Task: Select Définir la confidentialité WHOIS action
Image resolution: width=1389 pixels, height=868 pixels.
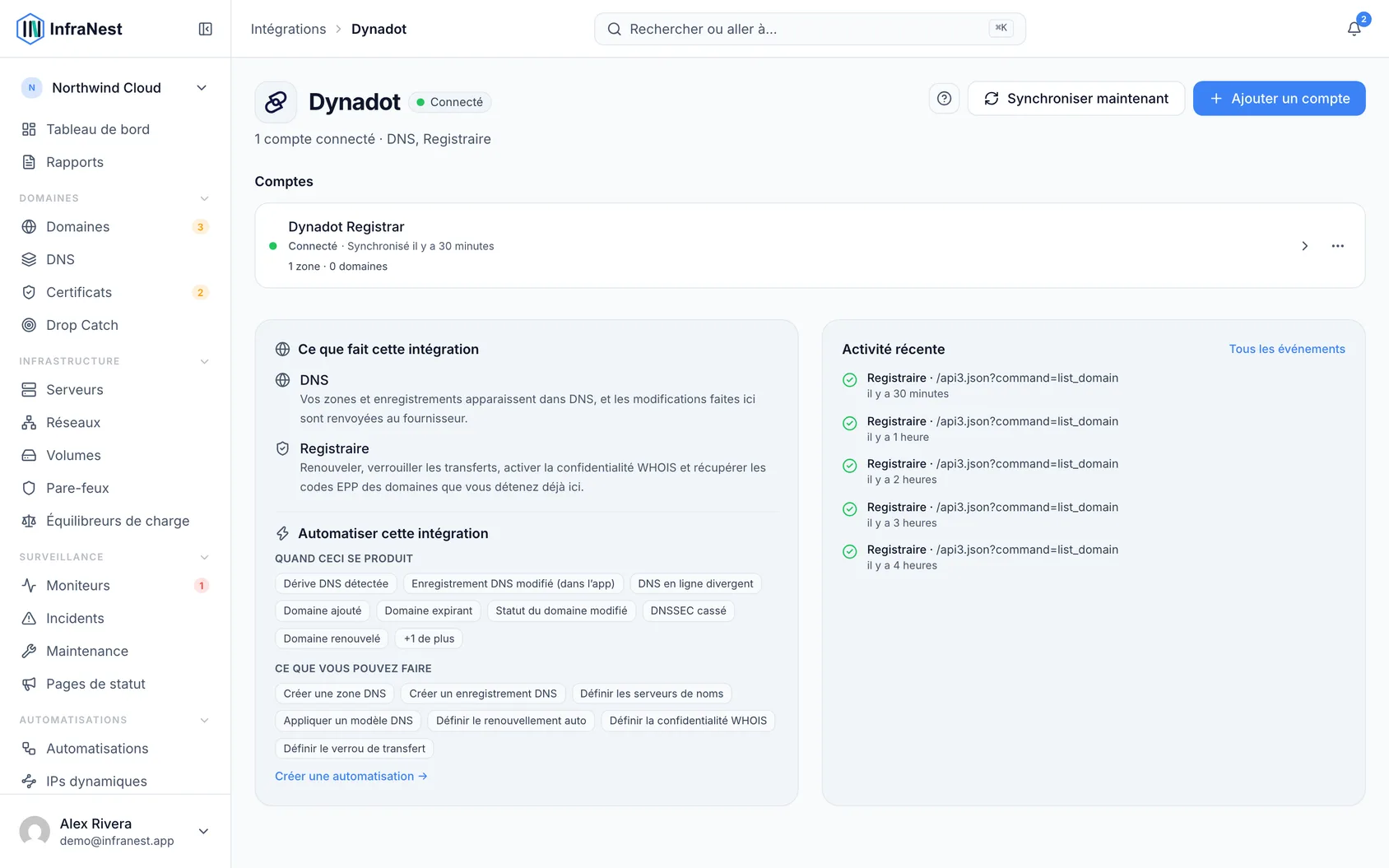Action: [688, 721]
